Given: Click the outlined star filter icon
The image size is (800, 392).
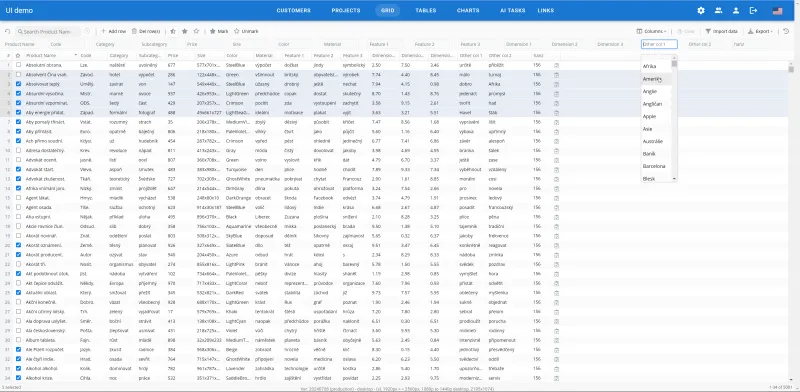Looking at the screenshot, I should tap(196, 31).
